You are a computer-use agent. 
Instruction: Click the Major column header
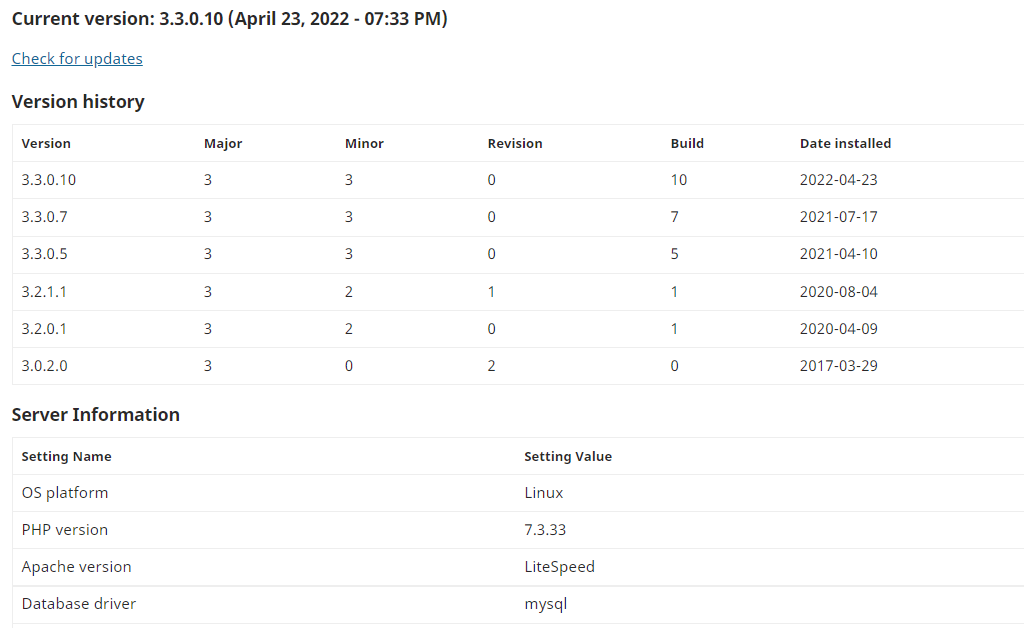223,144
